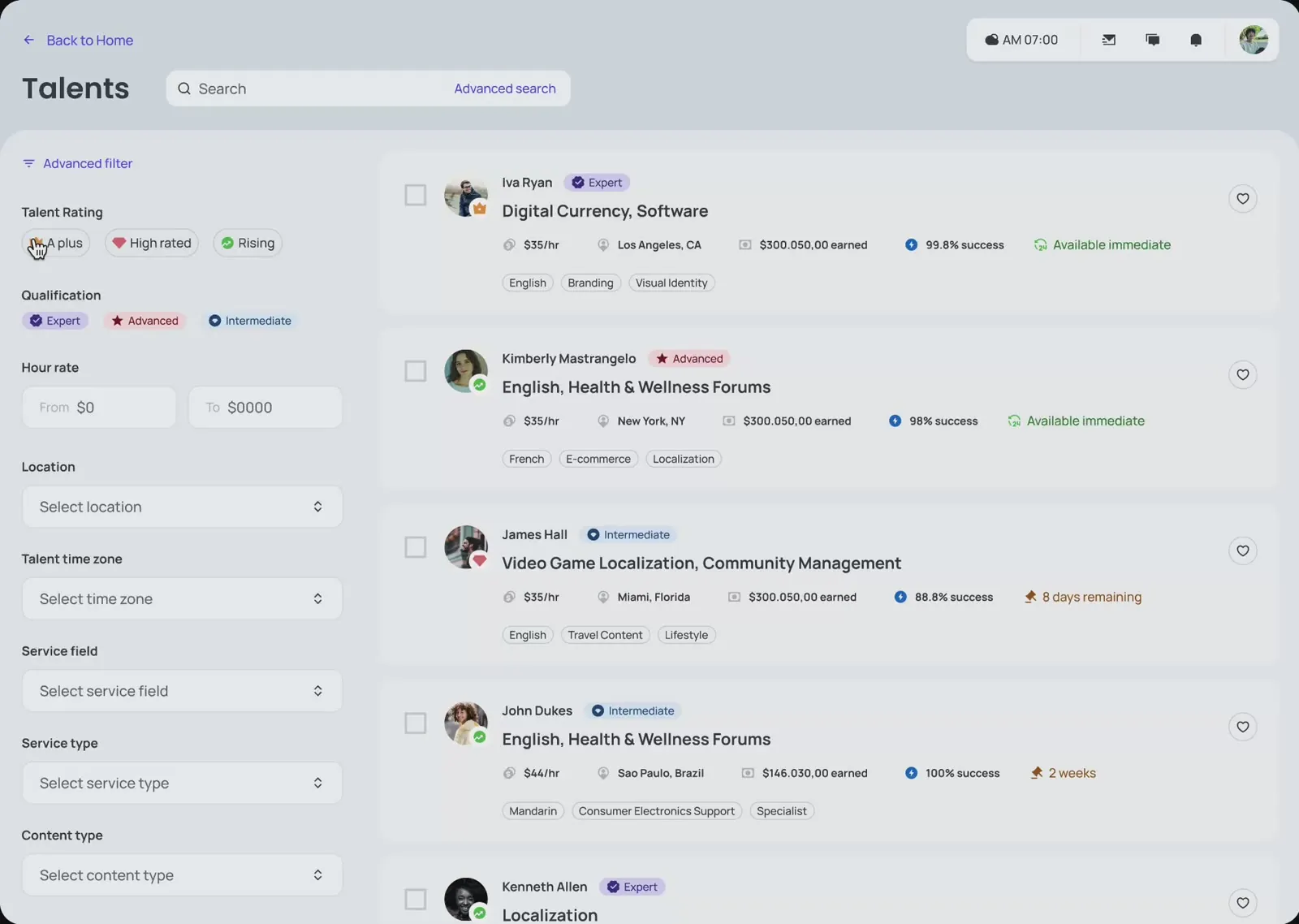The image size is (1299, 924).
Task: Toggle the A plus rating filter
Action: [x=56, y=243]
